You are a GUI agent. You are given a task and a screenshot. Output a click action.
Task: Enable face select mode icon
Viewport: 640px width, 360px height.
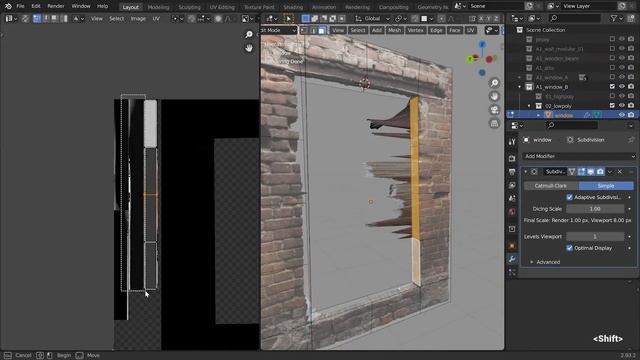(x=322, y=31)
